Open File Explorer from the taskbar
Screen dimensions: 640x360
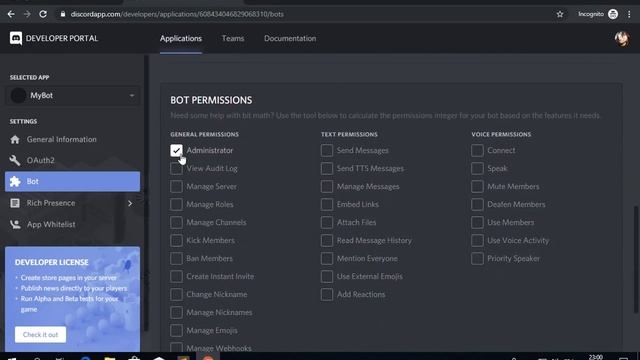pyautogui.click(x=109, y=358)
